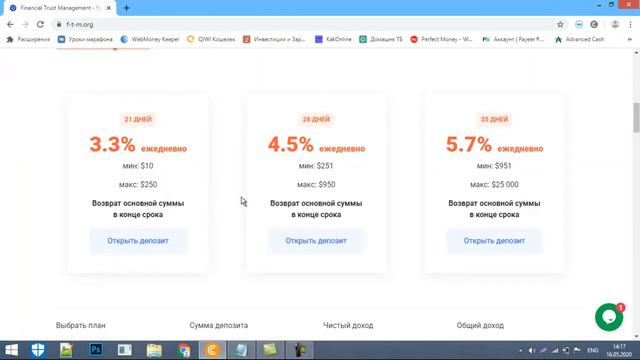Open the Аккаунт | Payeer bookmark
Viewport: 640px width, 360px height.
[513, 39]
